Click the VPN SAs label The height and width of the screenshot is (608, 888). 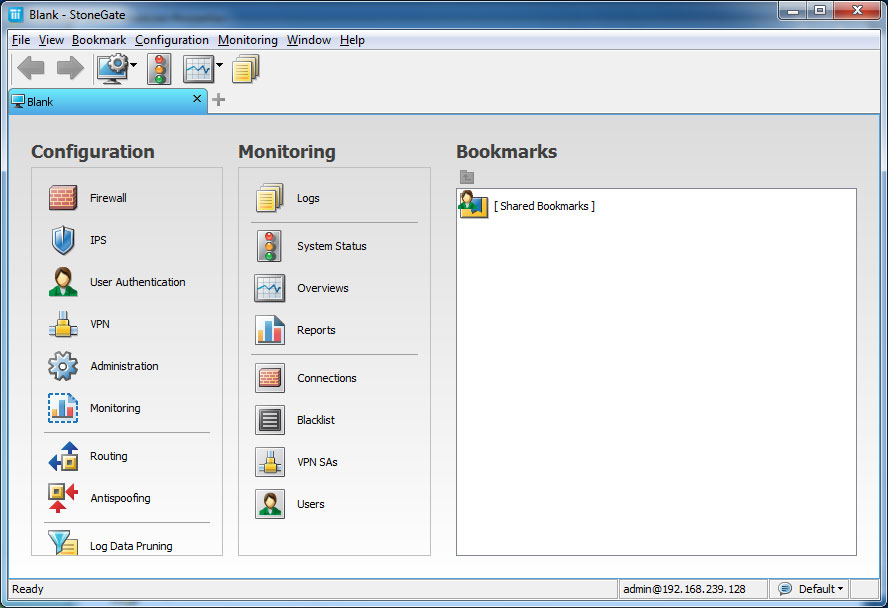[x=317, y=462]
